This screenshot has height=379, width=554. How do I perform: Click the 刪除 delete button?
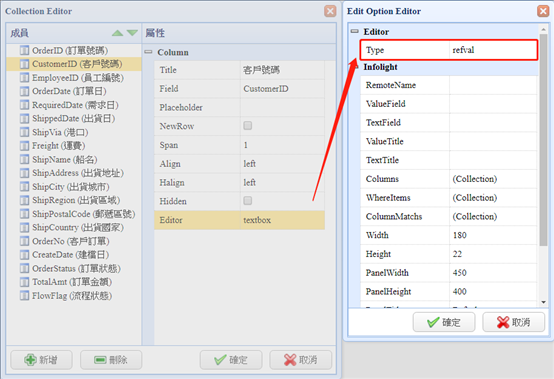pos(111,360)
